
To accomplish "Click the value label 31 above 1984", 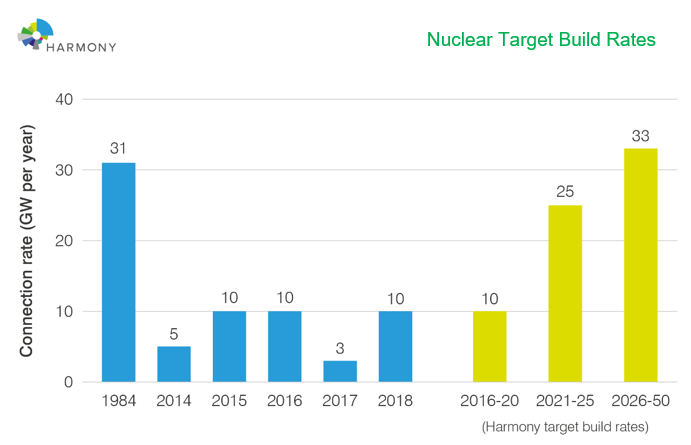I will (119, 149).
